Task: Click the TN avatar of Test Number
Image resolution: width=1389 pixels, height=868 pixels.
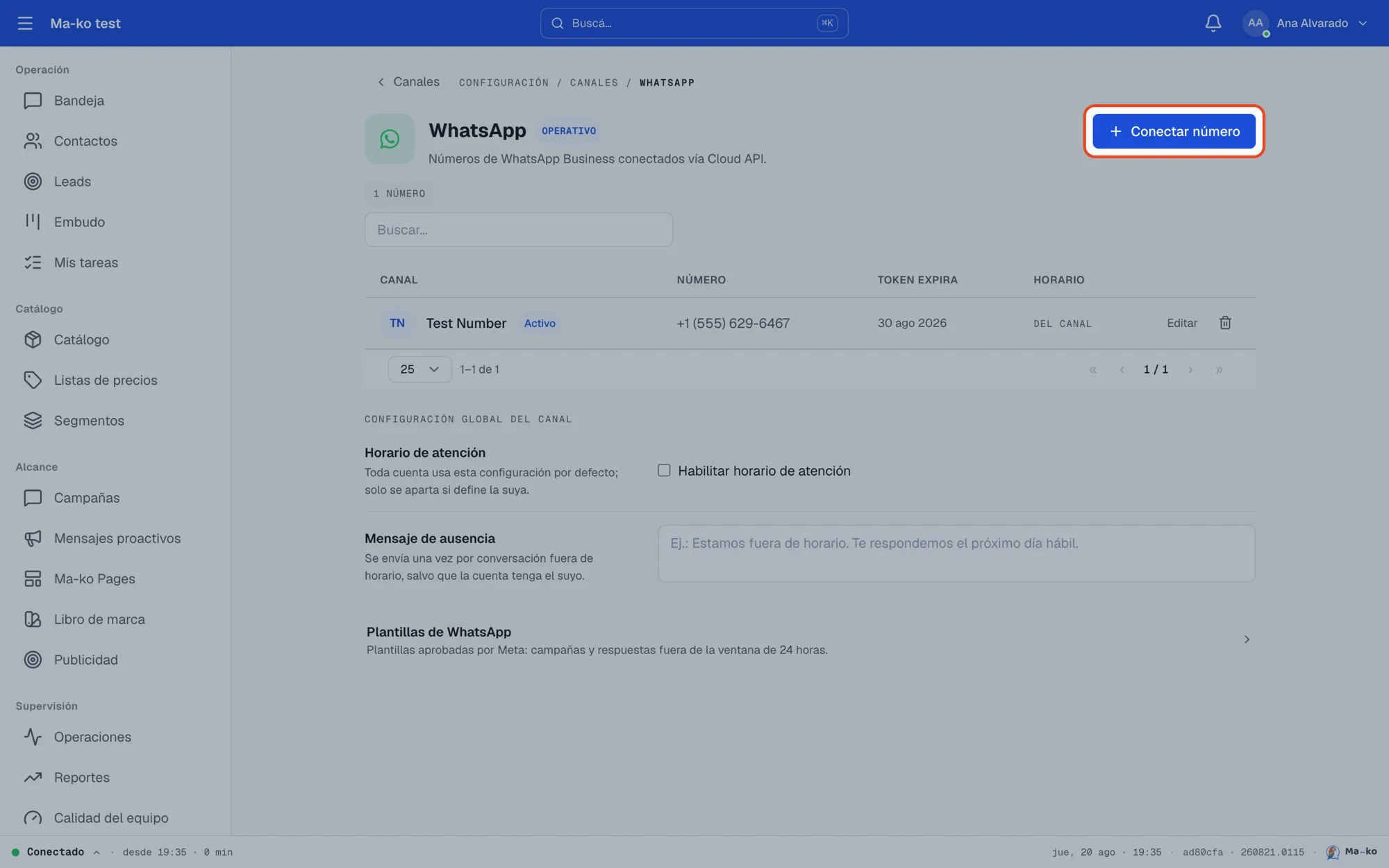Action: click(397, 323)
